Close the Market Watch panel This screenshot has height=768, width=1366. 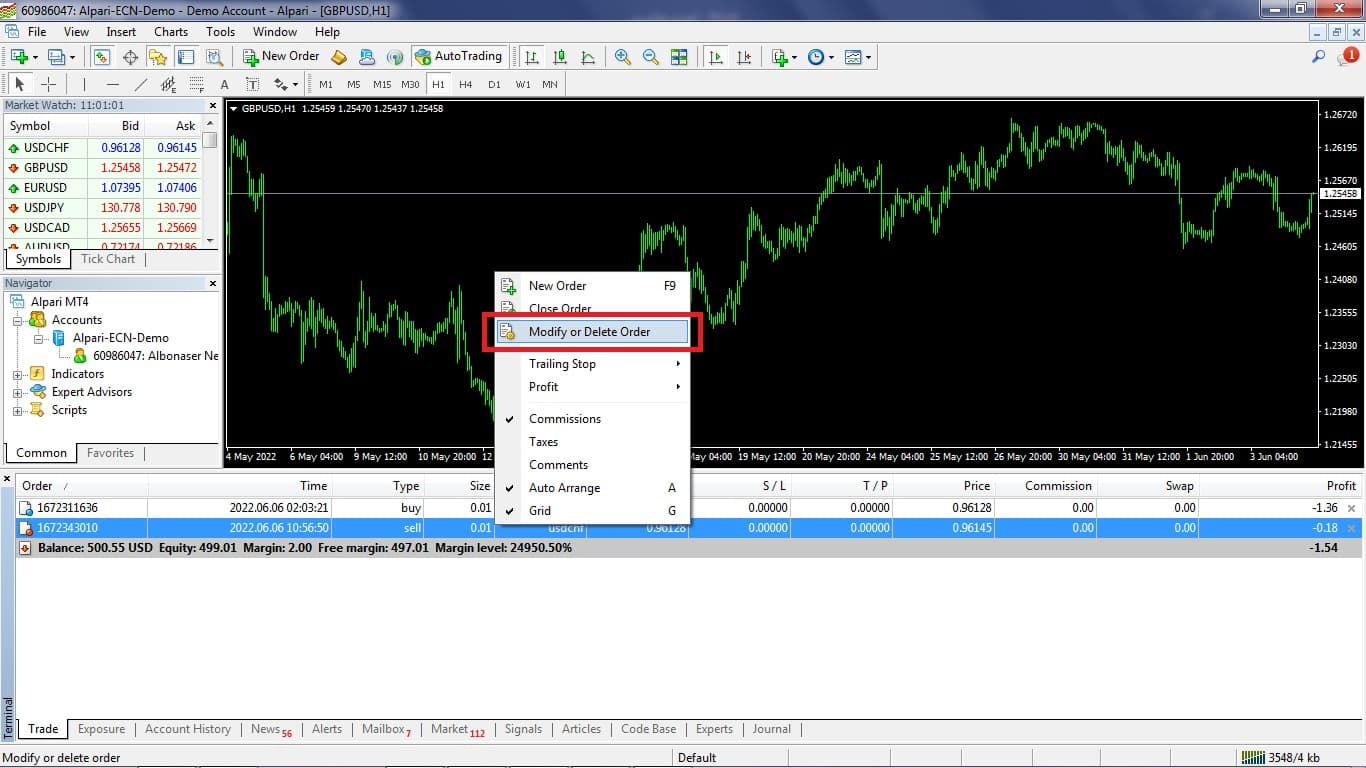212,105
